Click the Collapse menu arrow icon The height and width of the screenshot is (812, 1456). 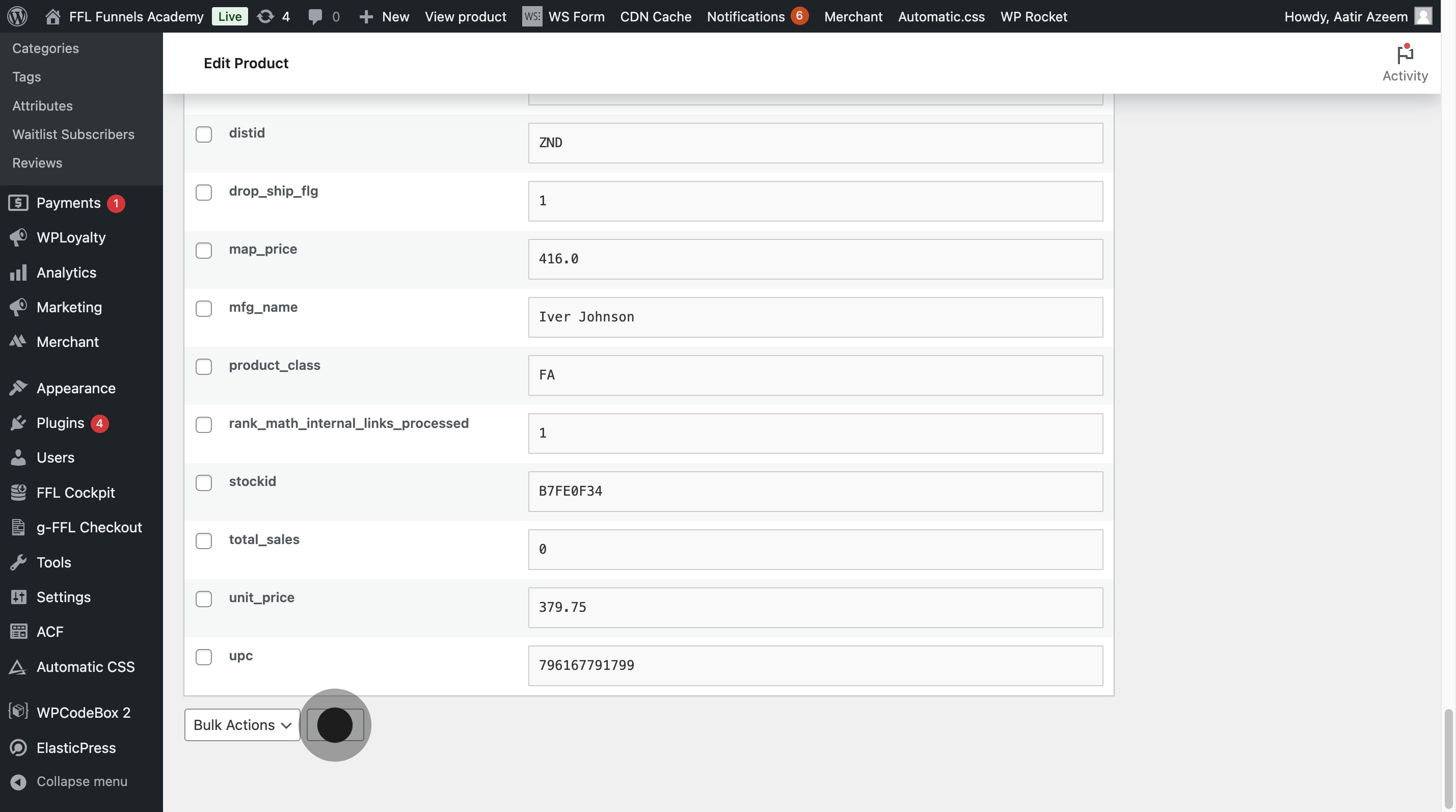(18, 781)
